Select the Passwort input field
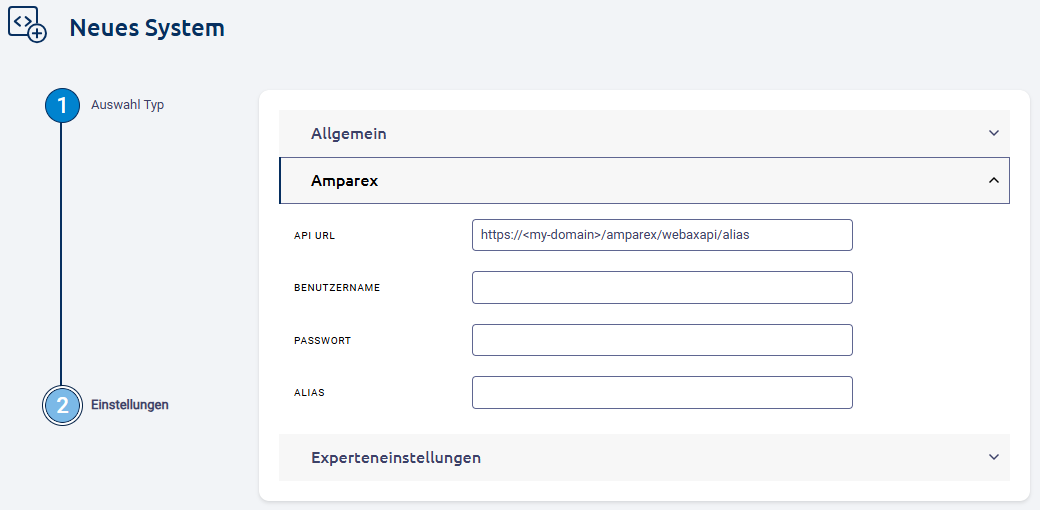1040x510 pixels. pyautogui.click(x=662, y=340)
